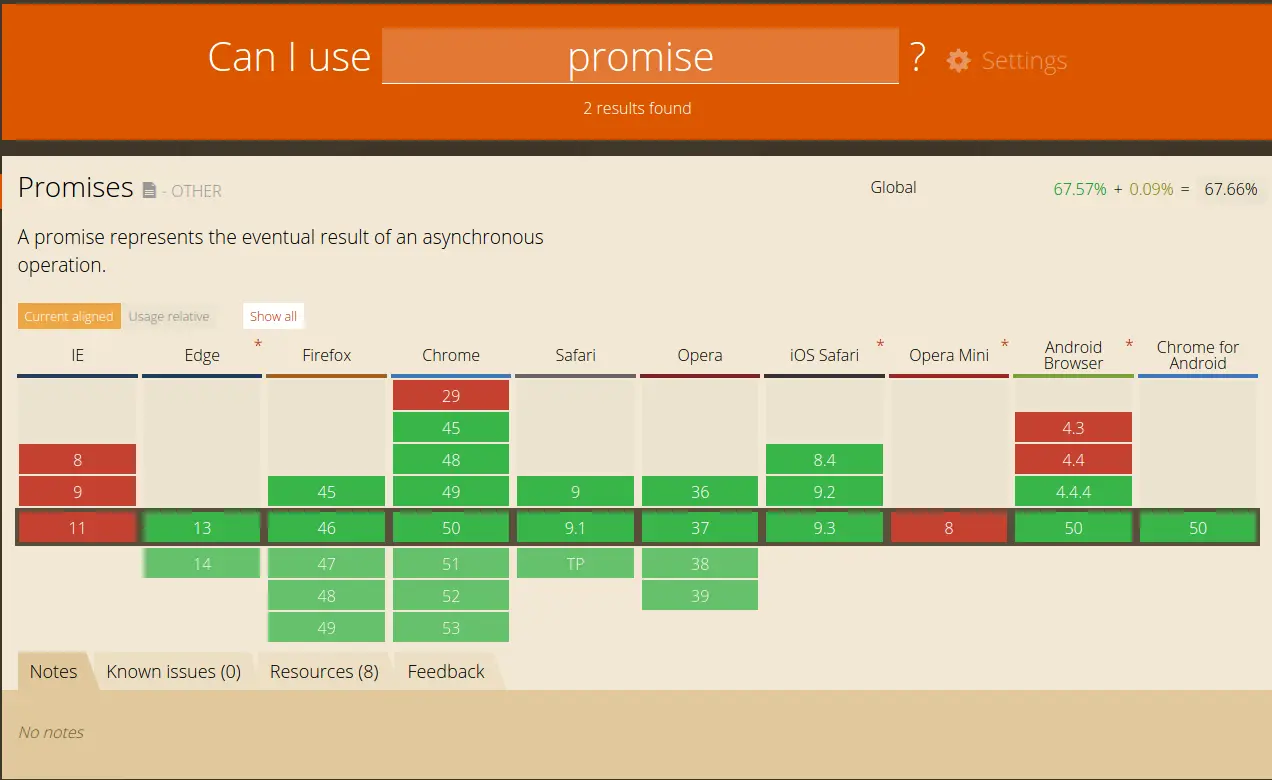Click the Android Browser column header
The image size is (1272, 780).
(1074, 355)
